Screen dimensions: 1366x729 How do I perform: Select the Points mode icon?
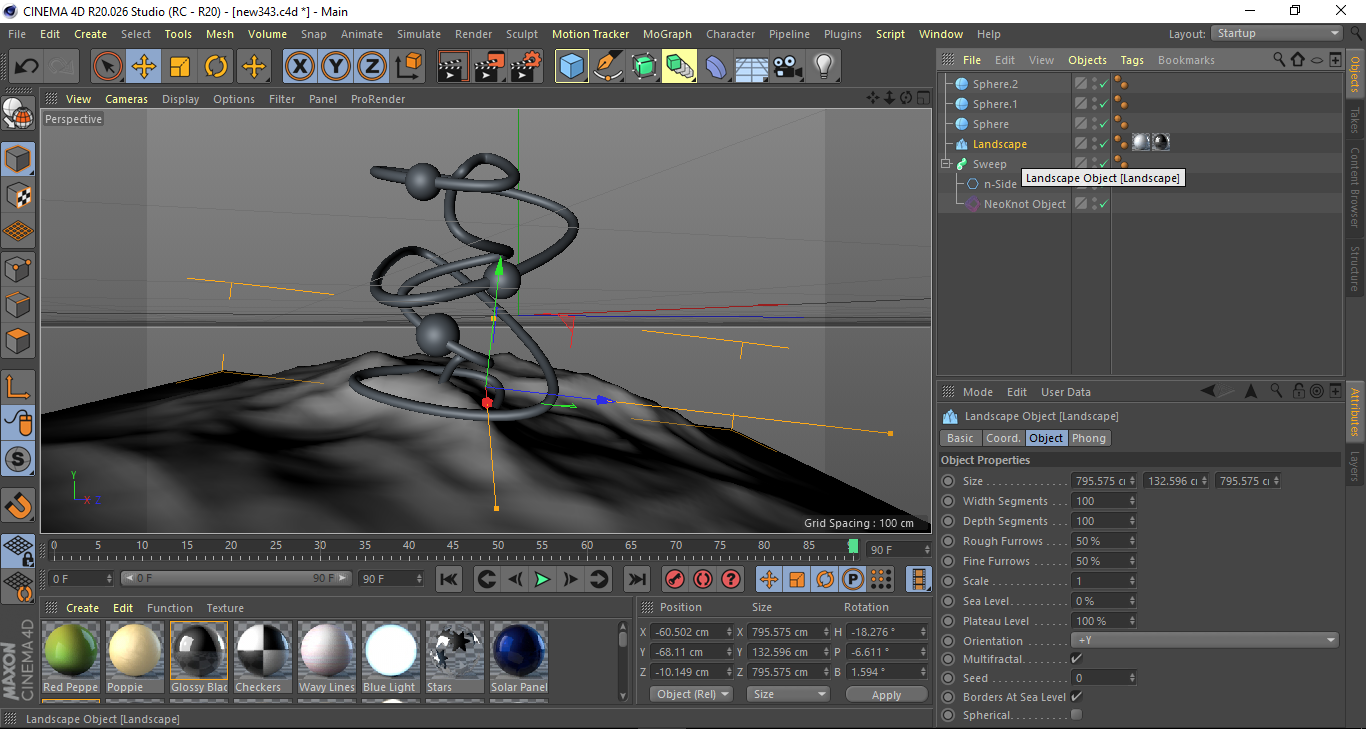(18, 268)
